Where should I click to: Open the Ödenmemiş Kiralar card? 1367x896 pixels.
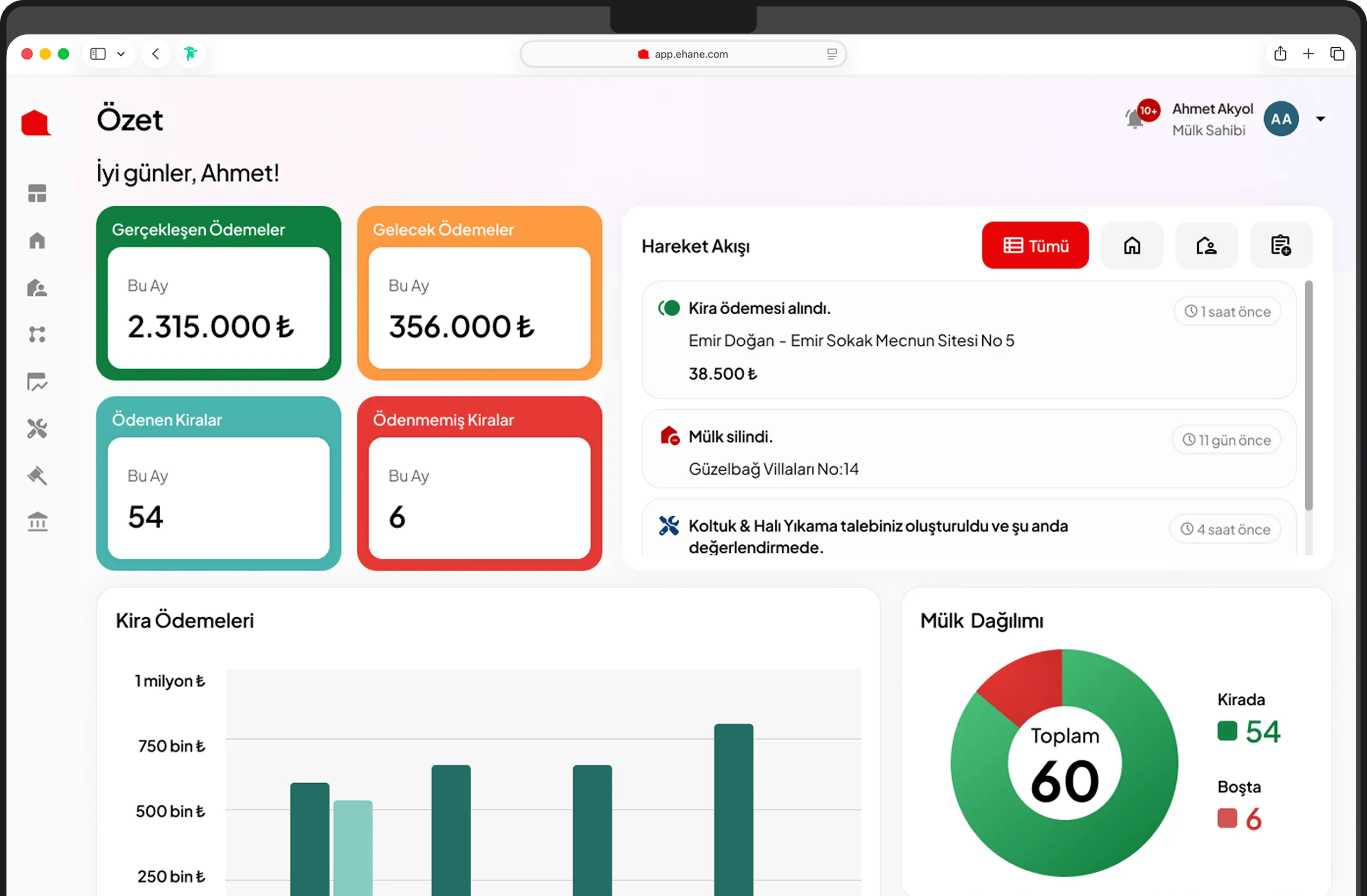[x=480, y=483]
